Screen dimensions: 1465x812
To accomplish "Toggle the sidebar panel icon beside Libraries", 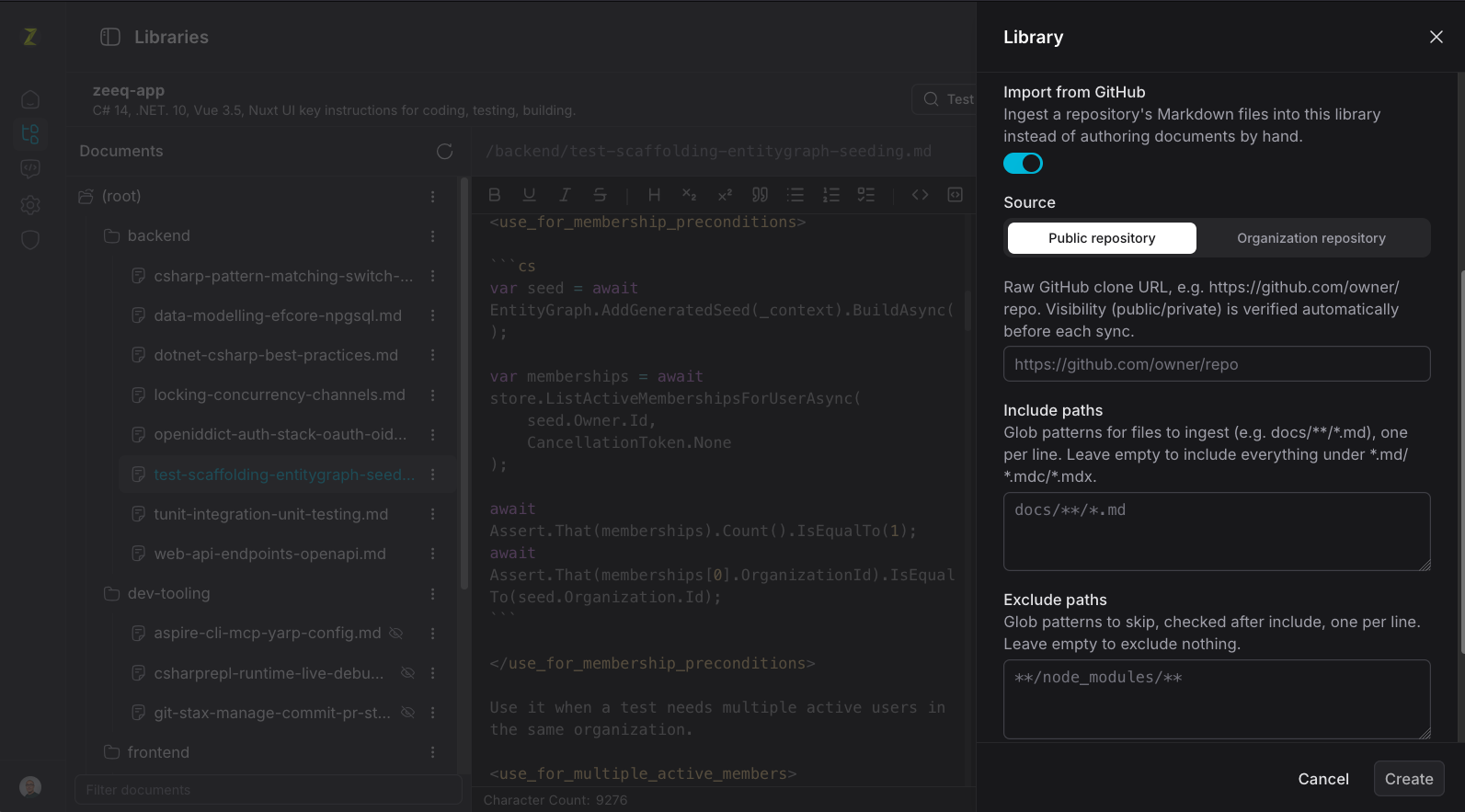I will pyautogui.click(x=110, y=37).
